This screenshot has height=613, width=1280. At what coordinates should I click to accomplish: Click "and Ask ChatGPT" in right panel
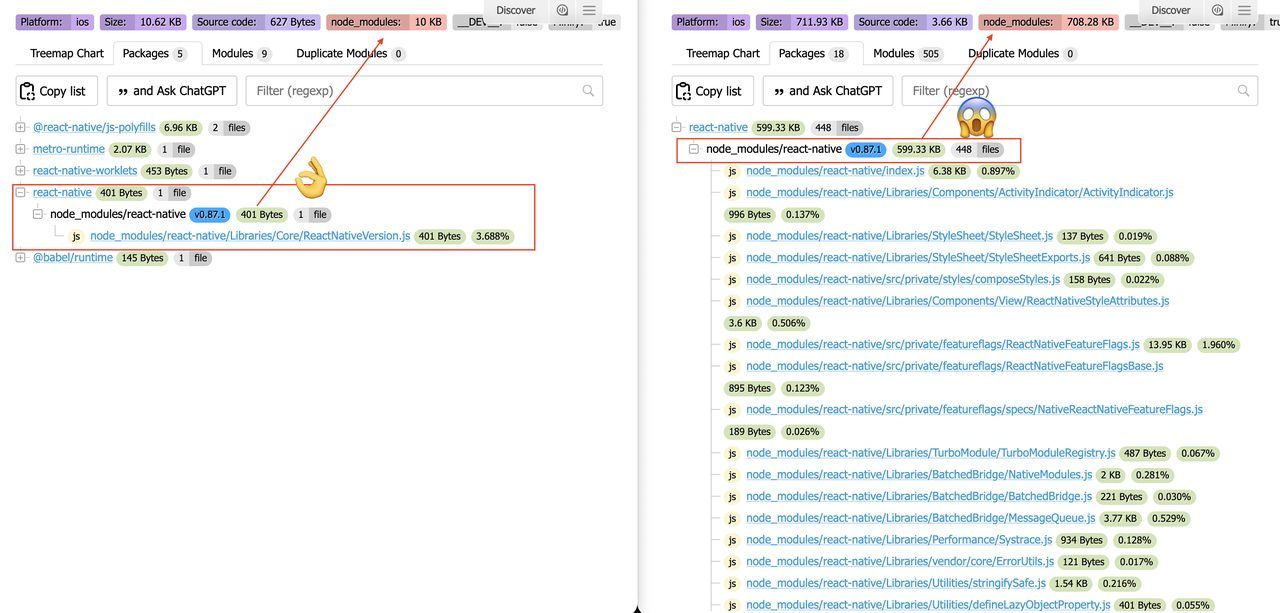826,91
